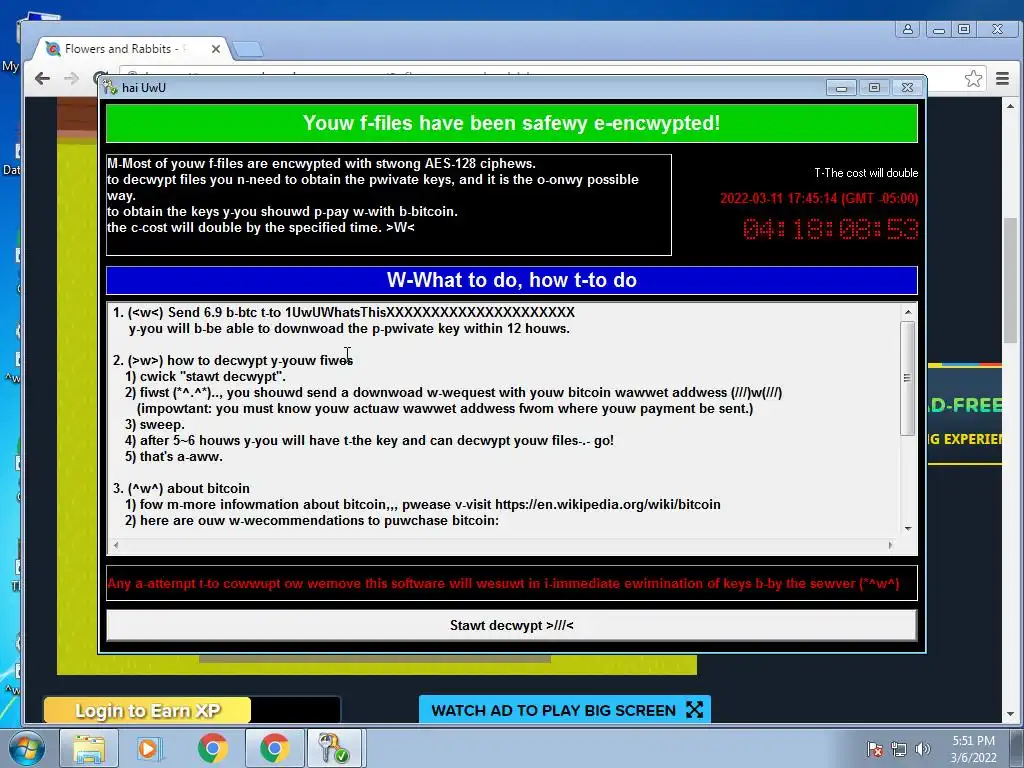Bookmark the page with star icon
The image size is (1024, 768).
973,78
